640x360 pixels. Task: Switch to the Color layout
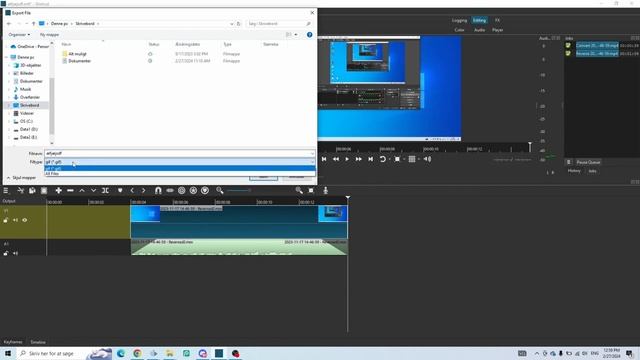point(459,30)
